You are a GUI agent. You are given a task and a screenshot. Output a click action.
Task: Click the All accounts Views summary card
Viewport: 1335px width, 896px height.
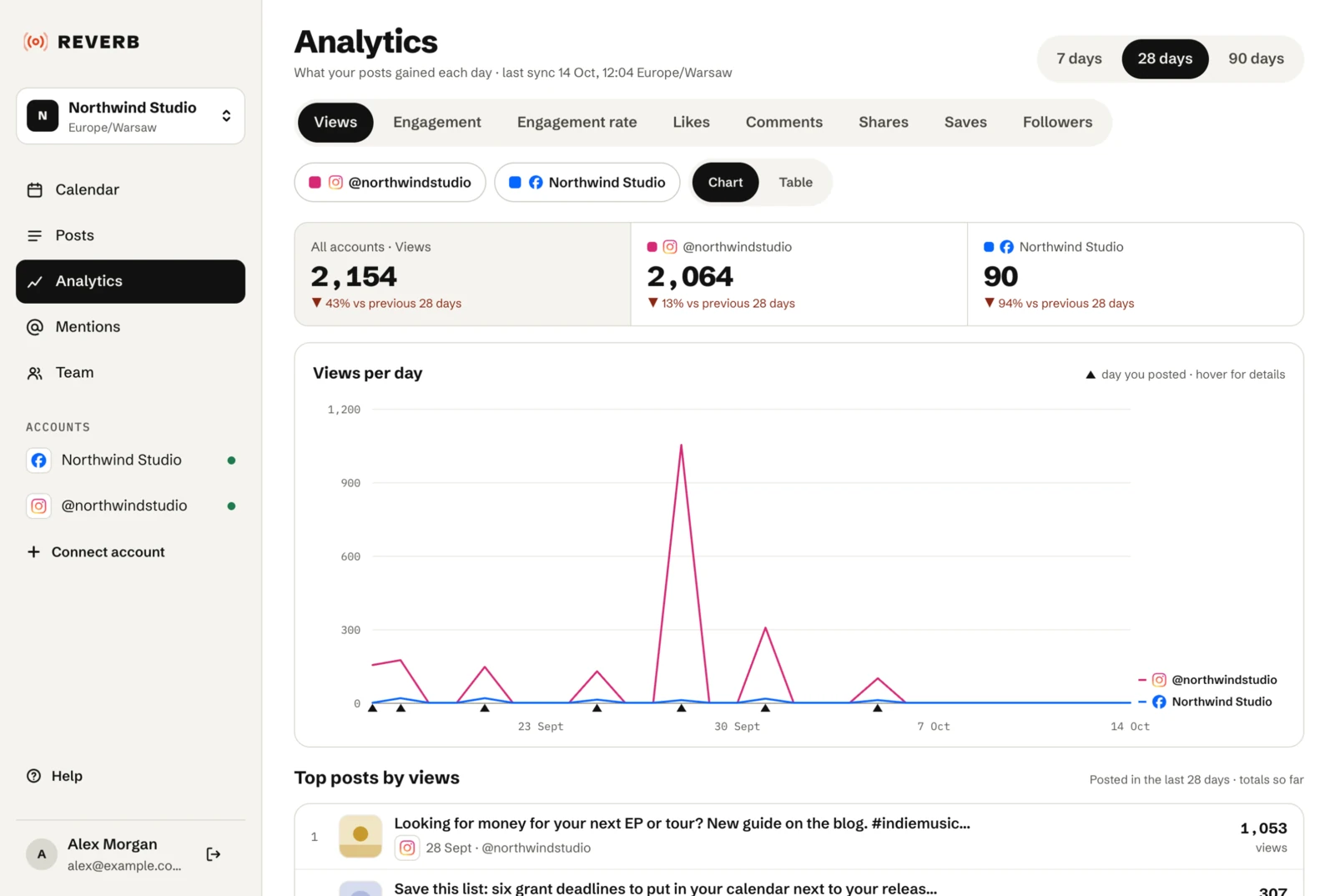pyautogui.click(x=463, y=274)
